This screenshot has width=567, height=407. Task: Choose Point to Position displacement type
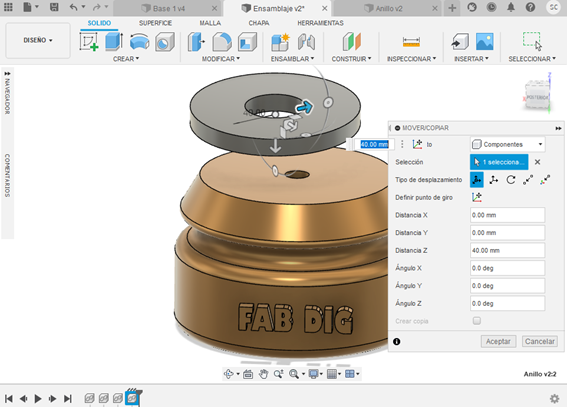tap(545, 180)
